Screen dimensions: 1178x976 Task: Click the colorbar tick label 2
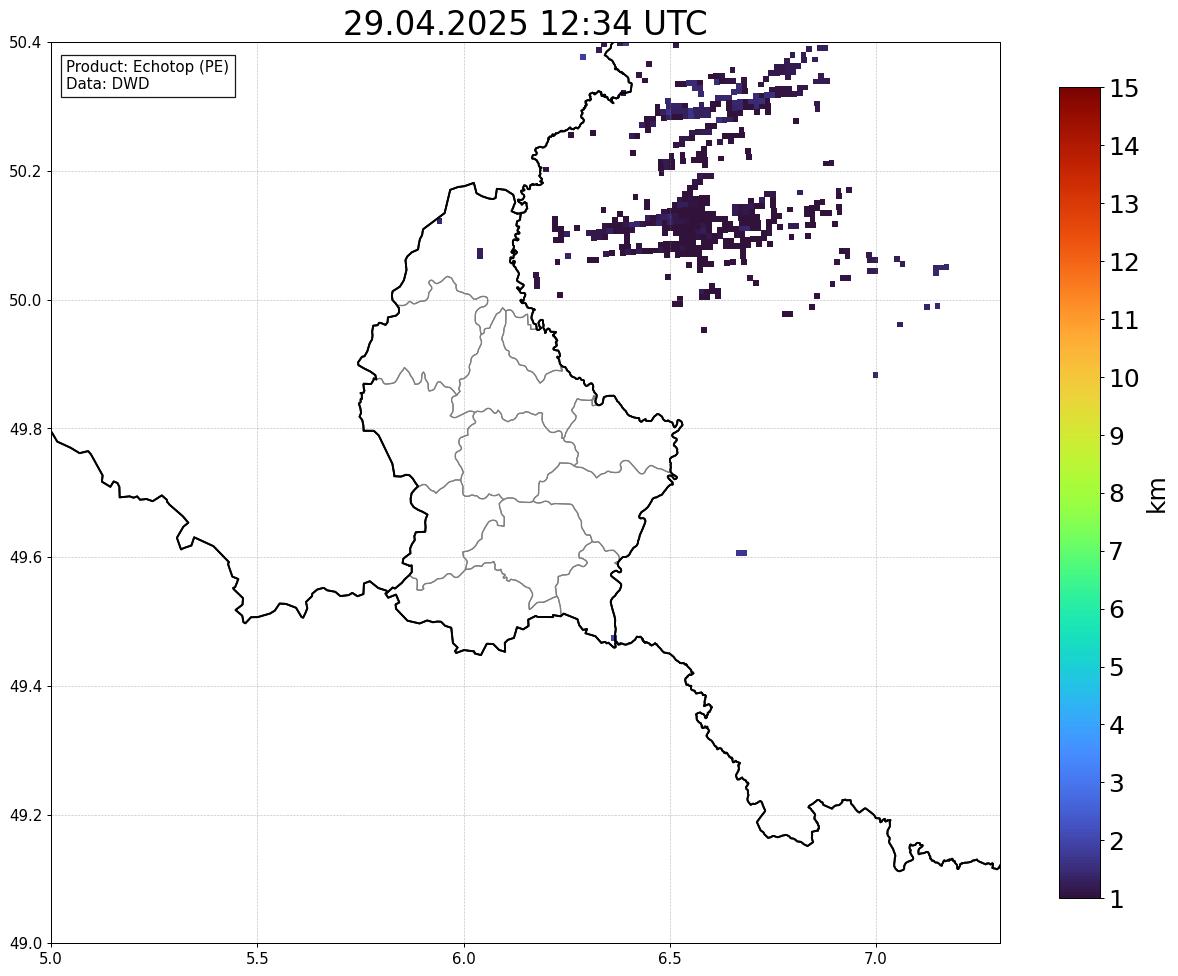point(1117,841)
